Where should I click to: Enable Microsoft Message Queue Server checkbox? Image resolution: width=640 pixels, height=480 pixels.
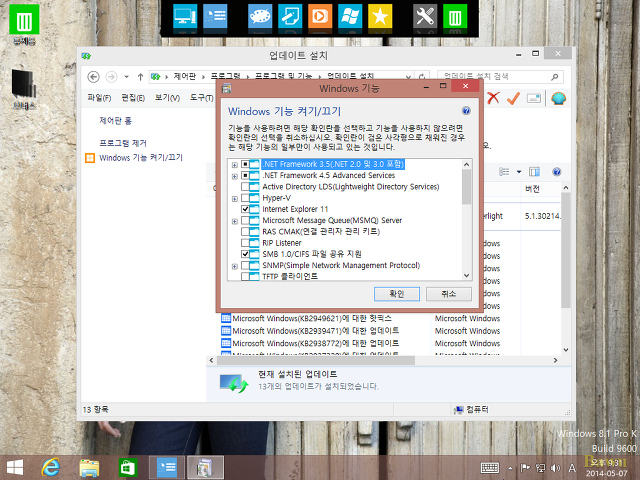(x=245, y=220)
